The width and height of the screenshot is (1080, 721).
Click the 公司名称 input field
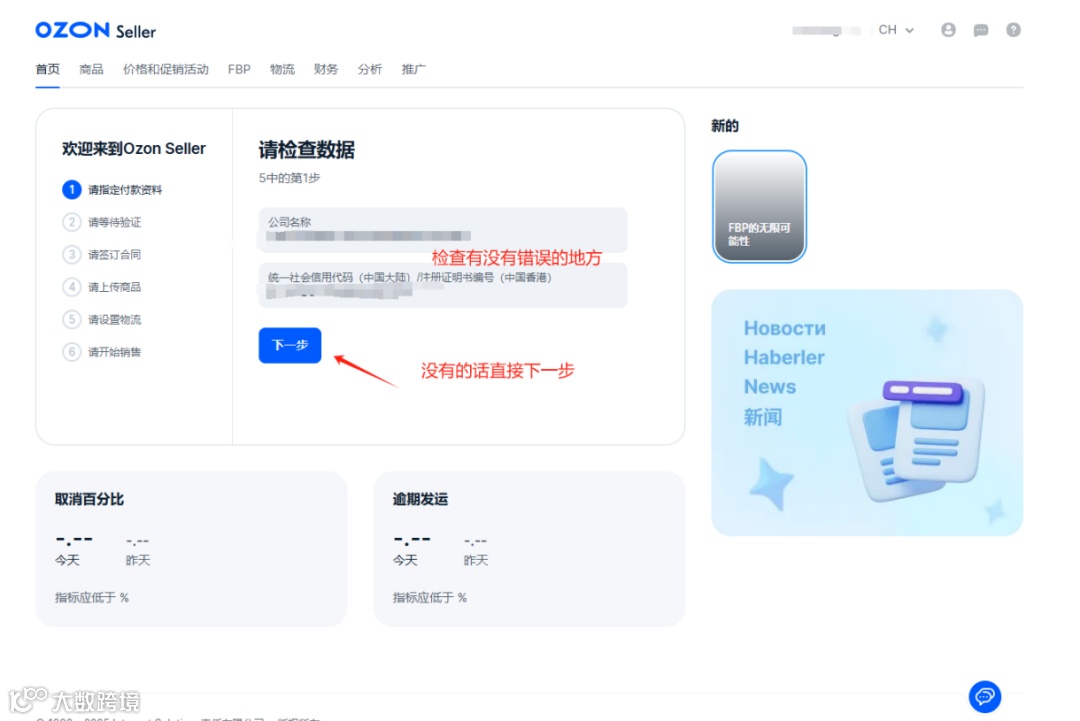(x=443, y=230)
